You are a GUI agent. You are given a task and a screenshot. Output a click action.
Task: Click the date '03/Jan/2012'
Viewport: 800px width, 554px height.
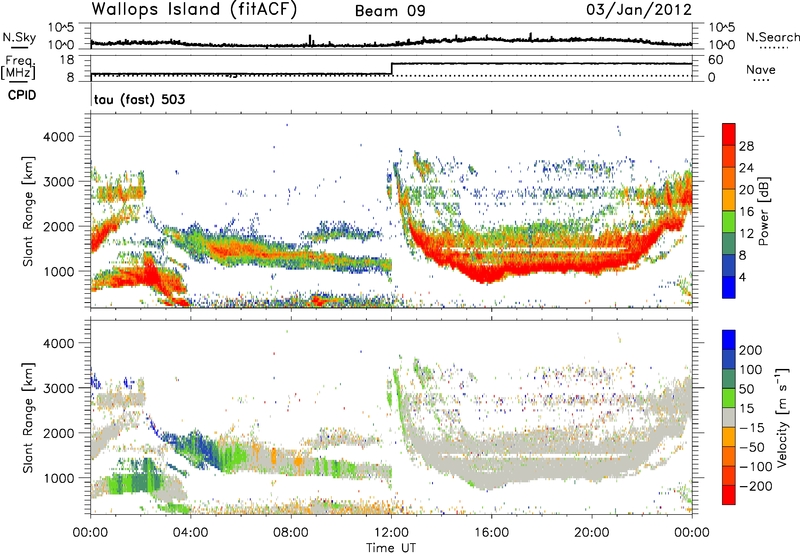639,10
